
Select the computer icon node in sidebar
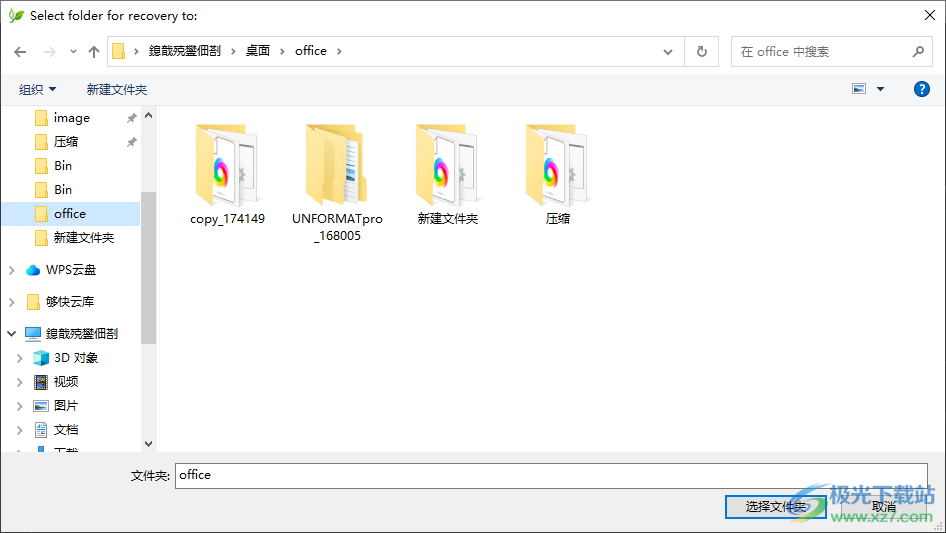33,333
